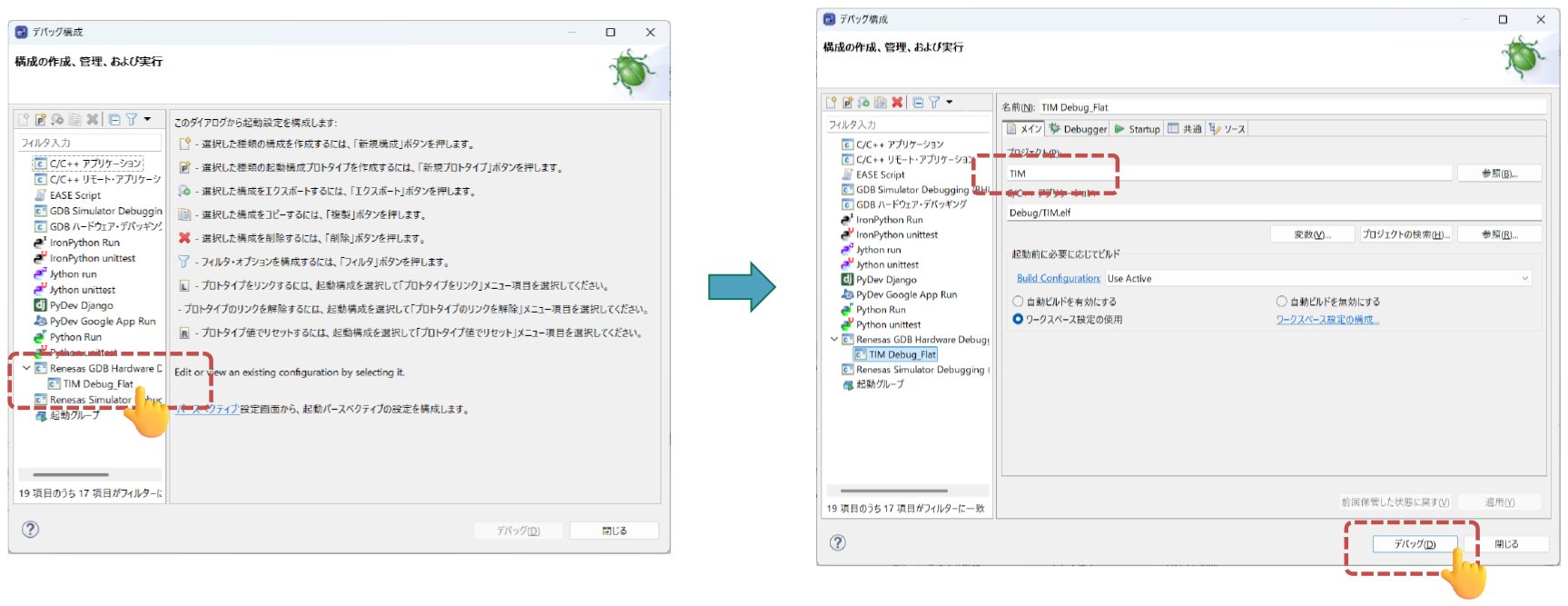Click the duplicate configuration icon in right dialog
1568x606 pixels.
point(880,103)
